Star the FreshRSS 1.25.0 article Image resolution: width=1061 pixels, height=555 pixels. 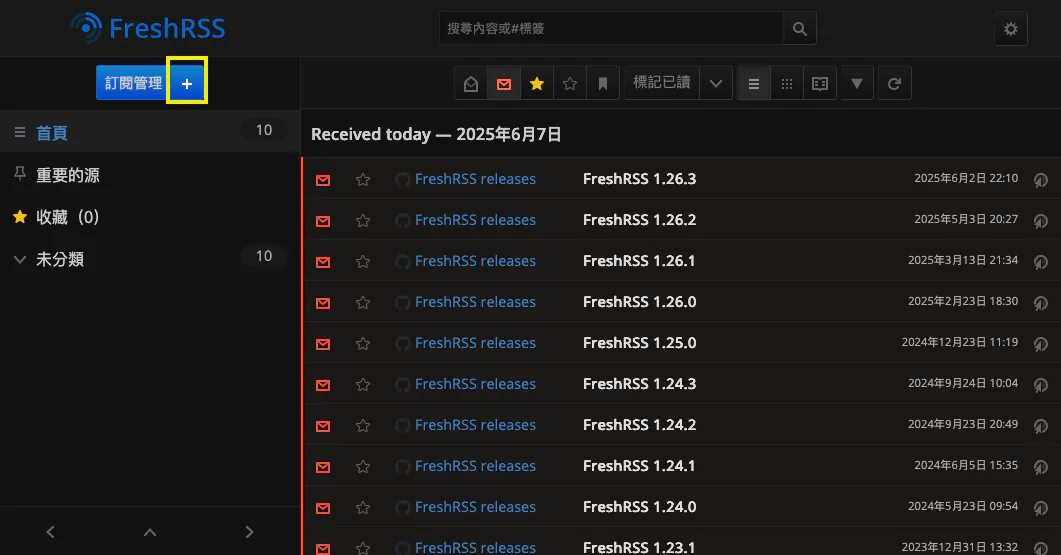(363, 343)
